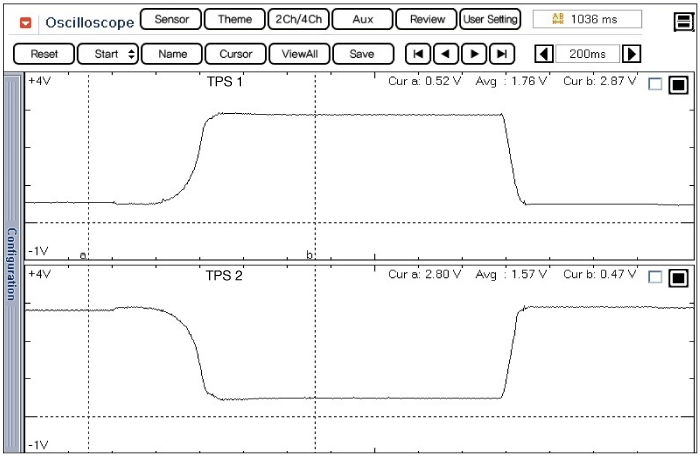Screen dimensions: 700x456
Task: Toggle the TPS 1 empty checkbox
Action: tap(654, 84)
